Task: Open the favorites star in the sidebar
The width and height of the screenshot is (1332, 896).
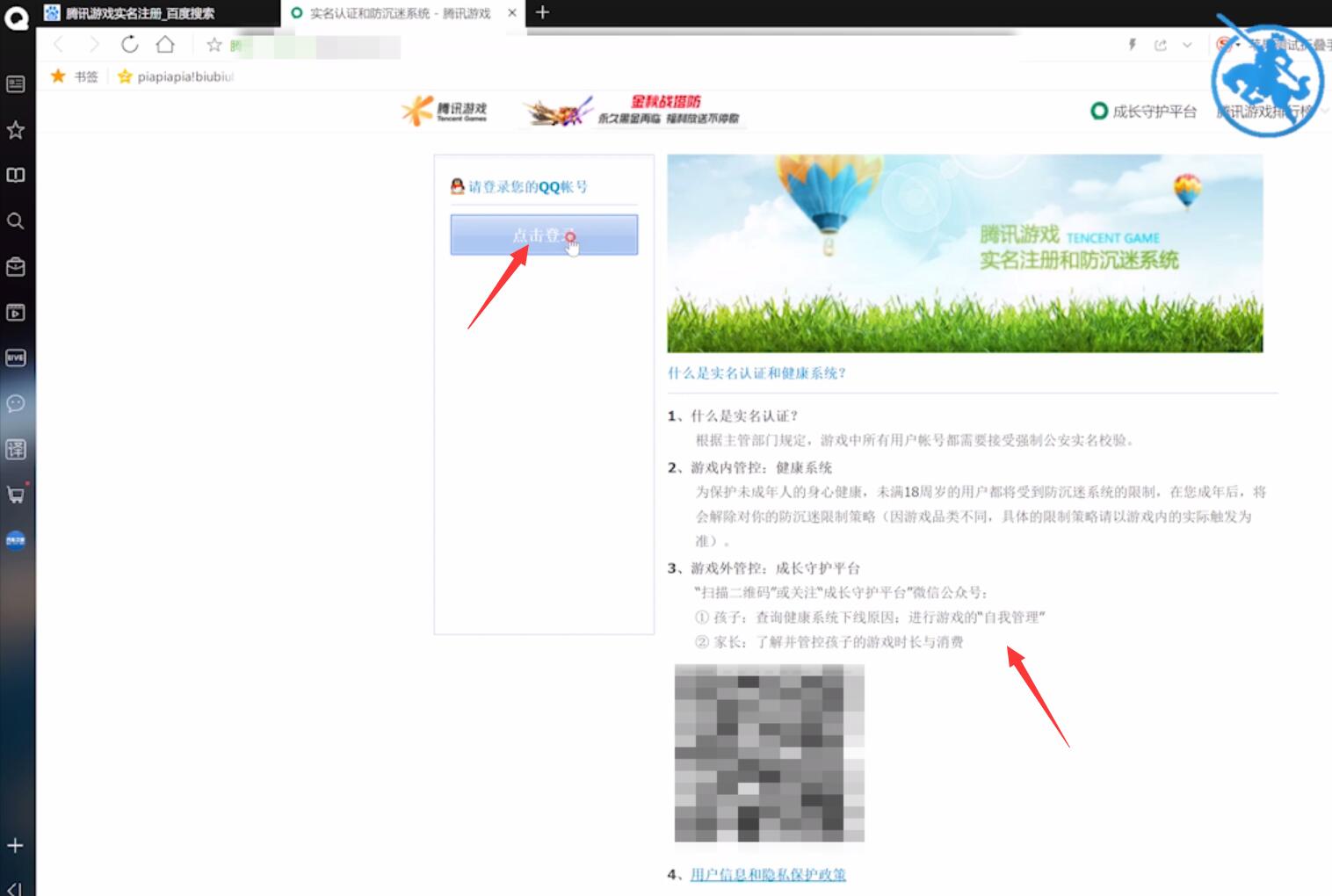Action: pos(16,130)
